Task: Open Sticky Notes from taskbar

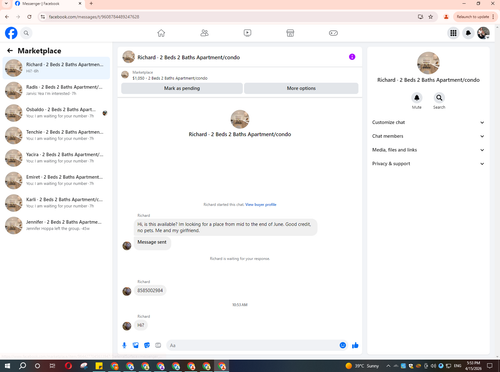Action: pyautogui.click(x=99, y=366)
